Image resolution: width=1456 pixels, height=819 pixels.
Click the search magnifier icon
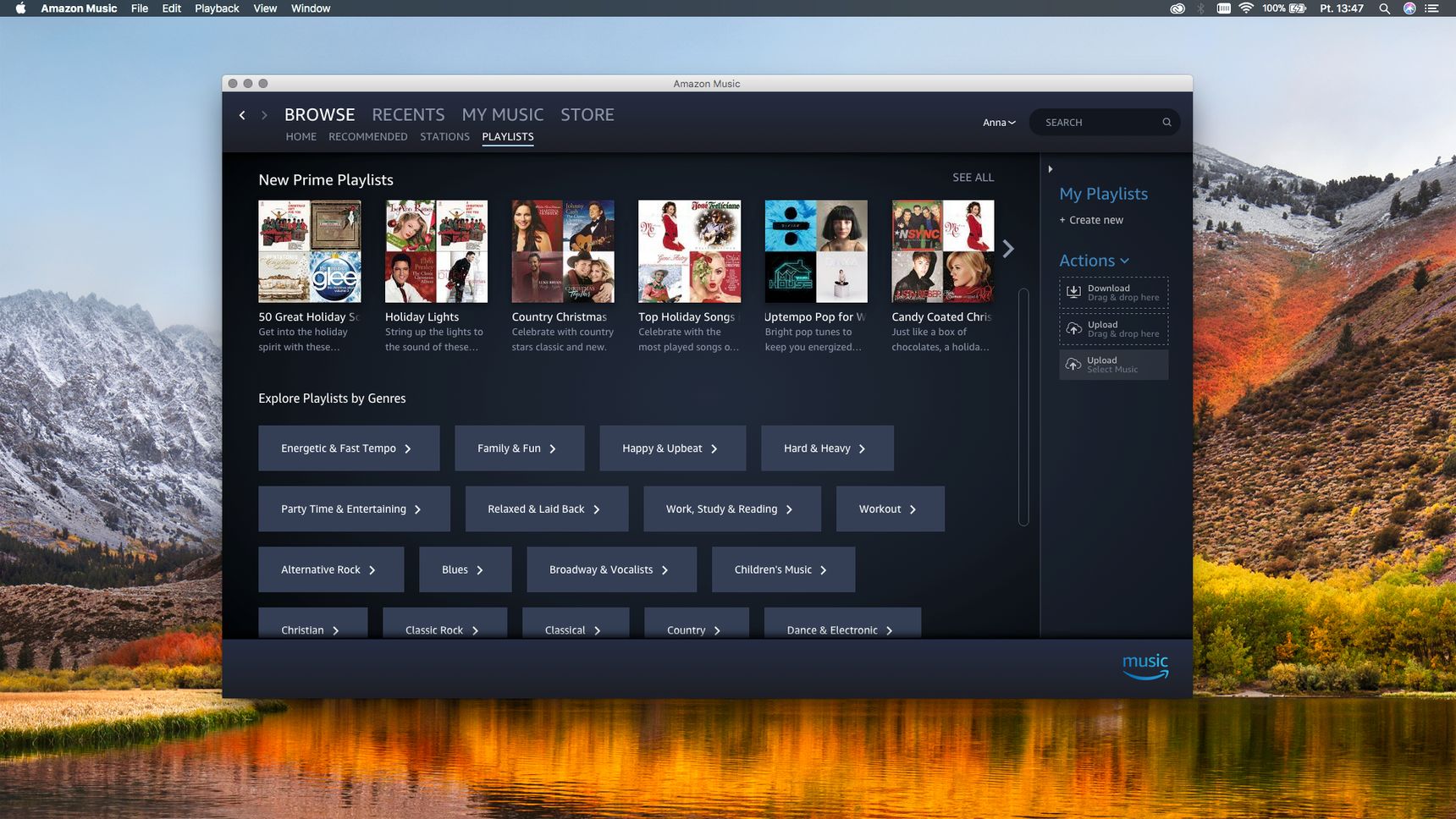[x=1166, y=123]
